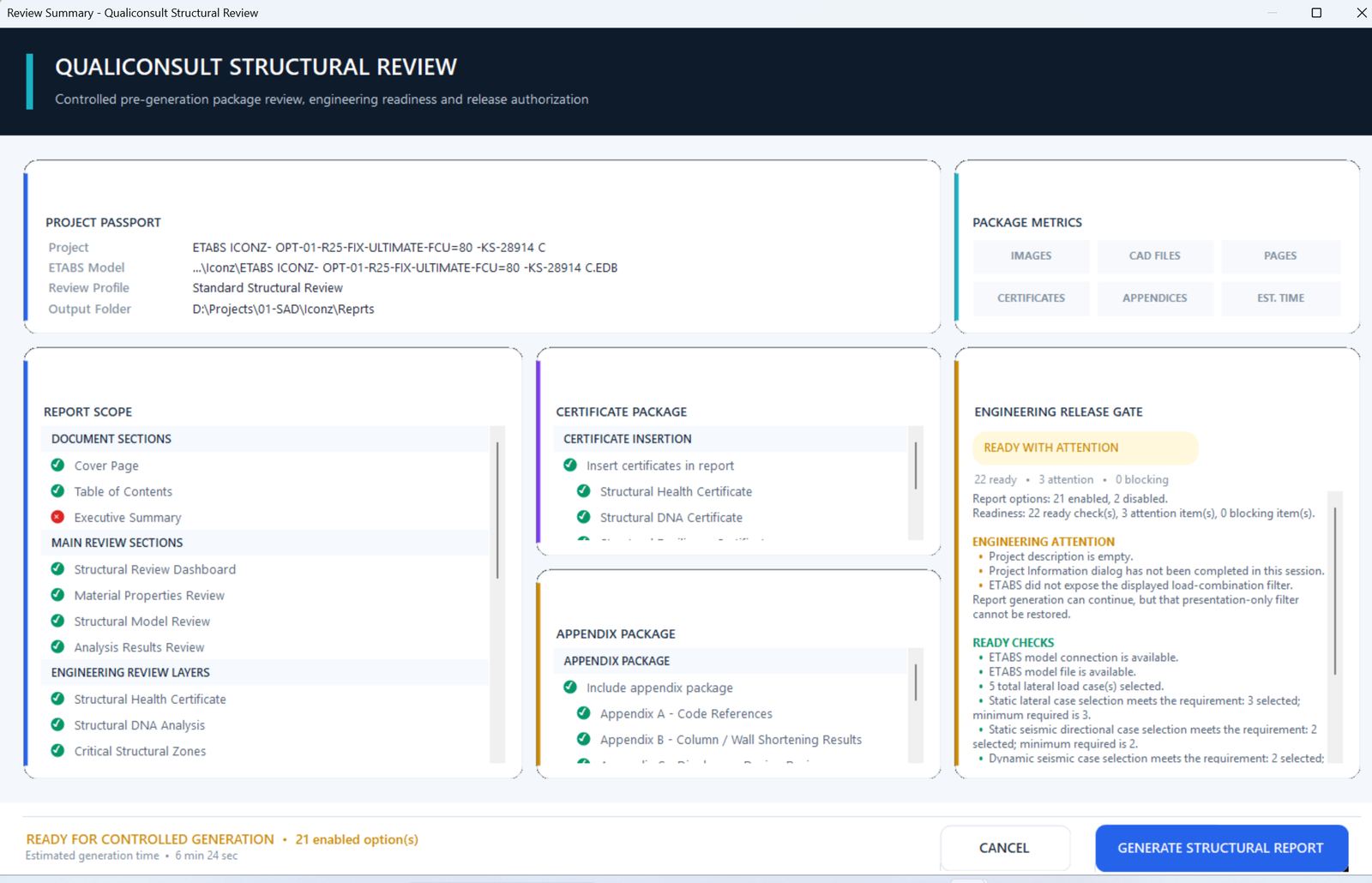Select the APPENDICES metric tile
This screenshot has width=1372, height=883.
(x=1155, y=297)
